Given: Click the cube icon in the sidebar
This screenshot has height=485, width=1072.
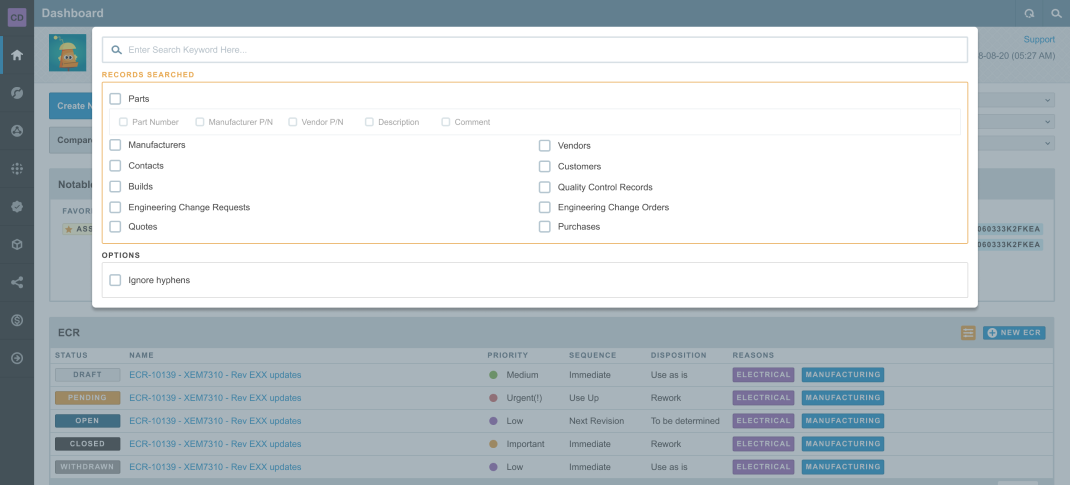Looking at the screenshot, I should [x=16, y=244].
